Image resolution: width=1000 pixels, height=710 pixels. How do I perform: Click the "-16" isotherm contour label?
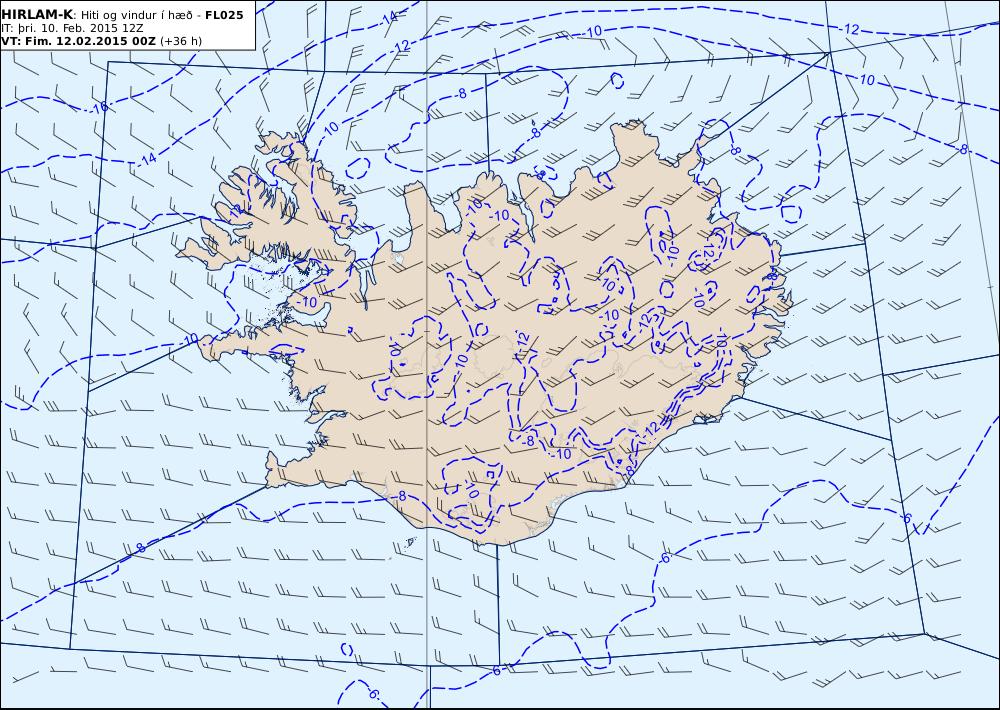[99, 107]
